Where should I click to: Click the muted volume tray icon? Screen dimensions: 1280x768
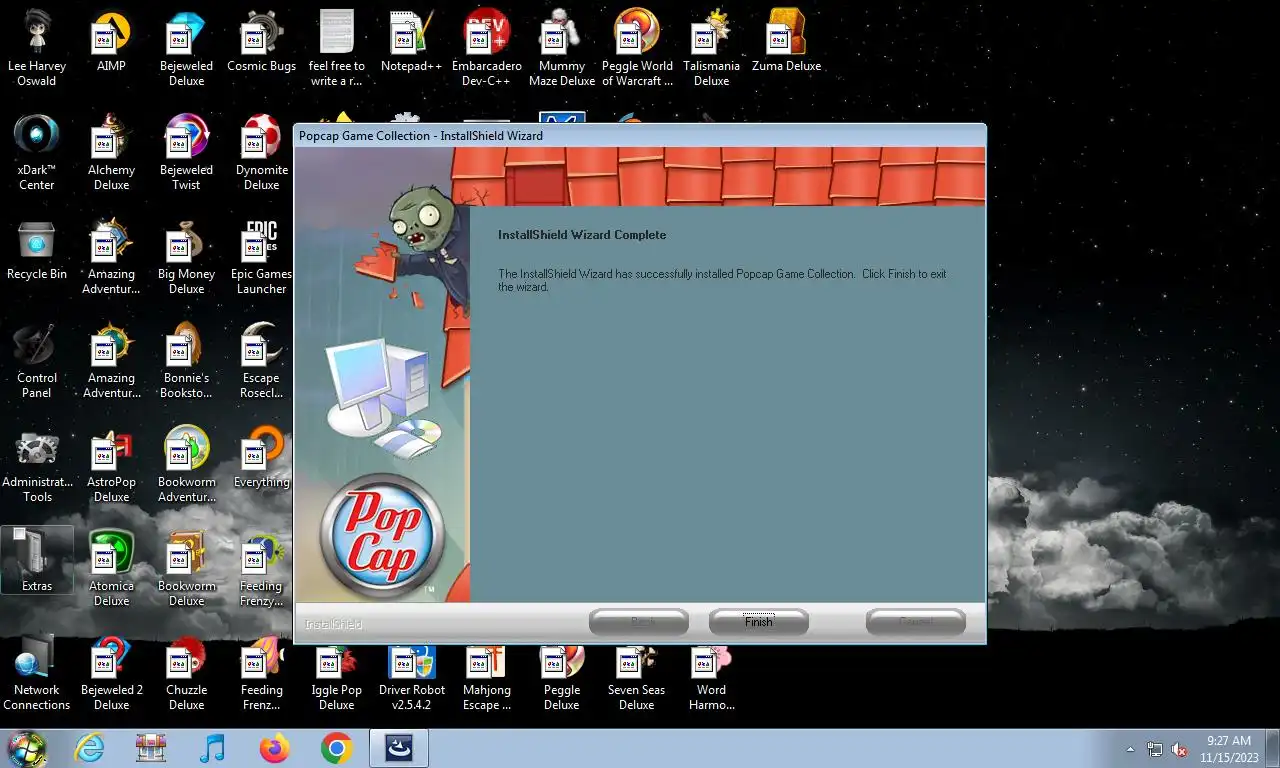(x=1179, y=749)
